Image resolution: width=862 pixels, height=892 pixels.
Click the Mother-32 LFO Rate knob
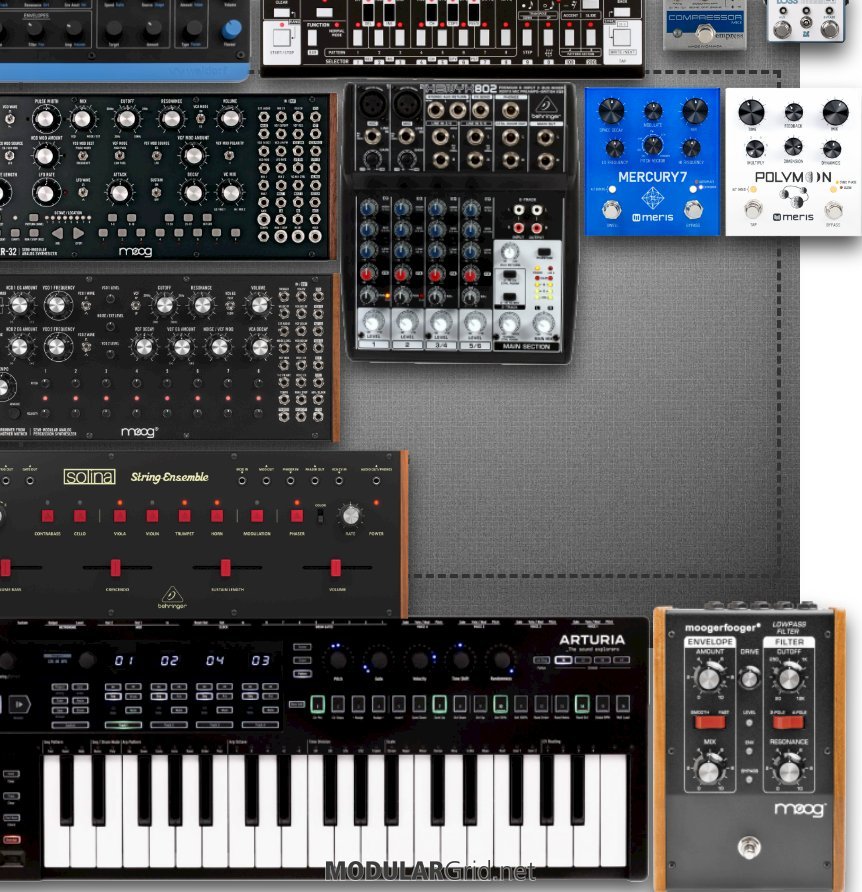pos(45,193)
